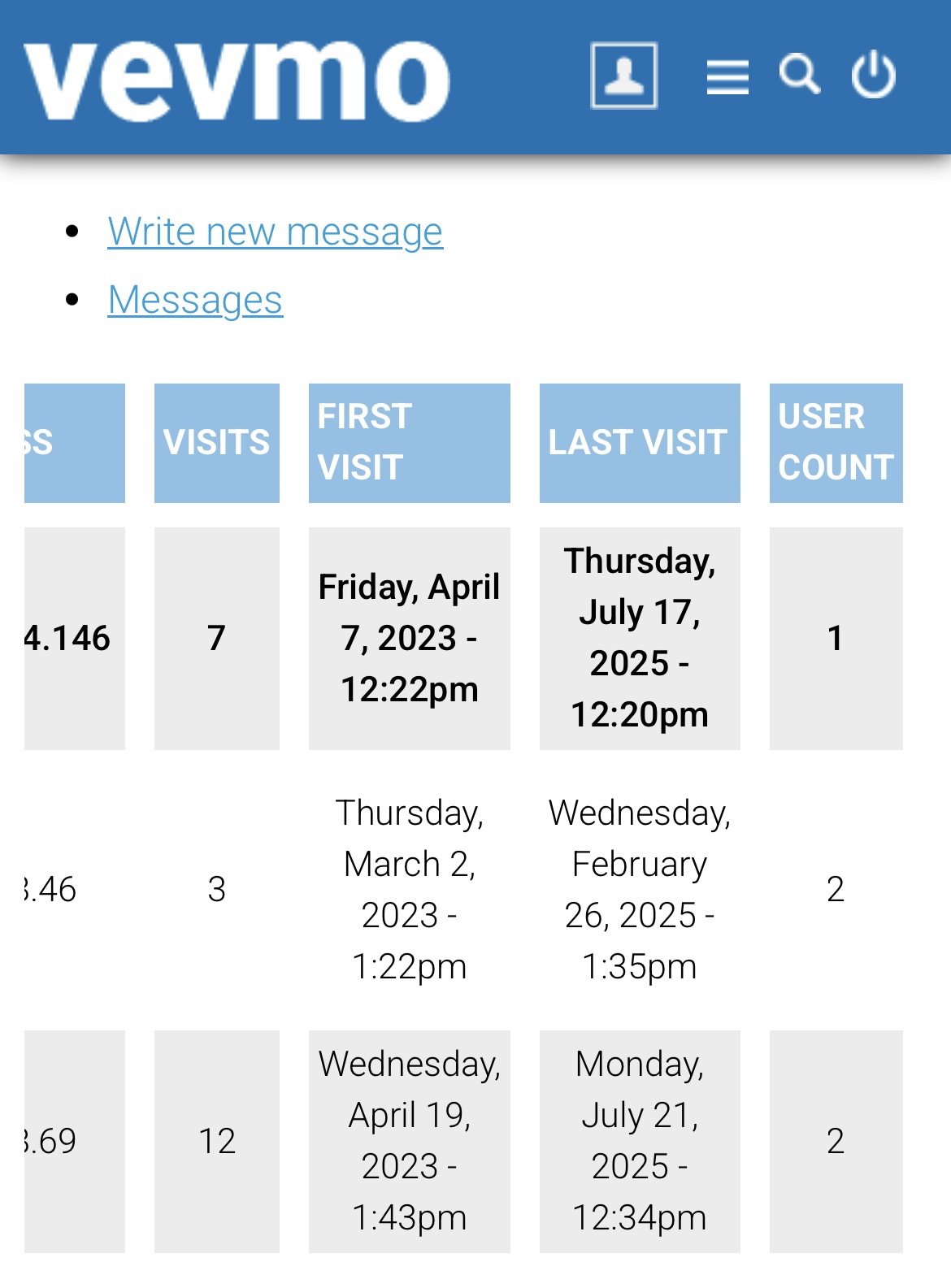Click the vevmo logo

237,80
